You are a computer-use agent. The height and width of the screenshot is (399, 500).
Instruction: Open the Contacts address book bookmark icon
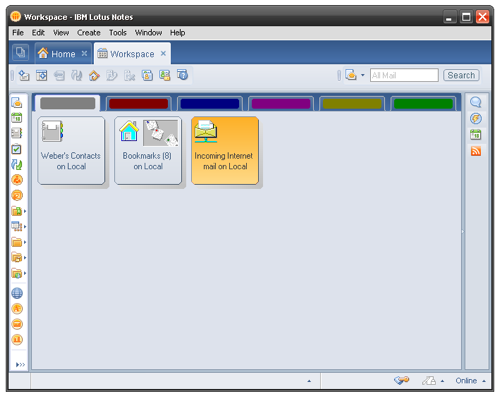click(17, 133)
